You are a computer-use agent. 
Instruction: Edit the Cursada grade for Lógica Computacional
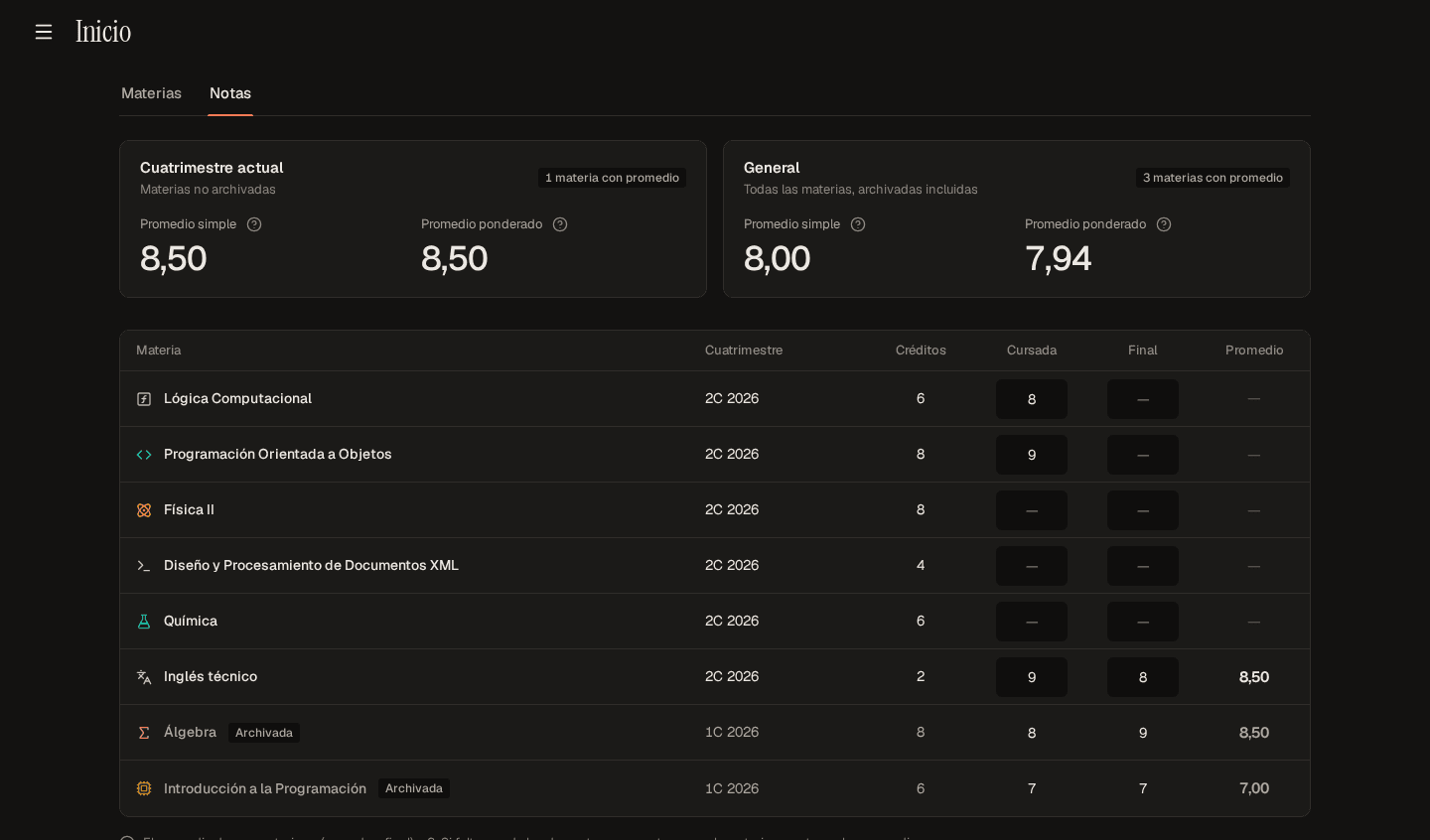point(1032,399)
